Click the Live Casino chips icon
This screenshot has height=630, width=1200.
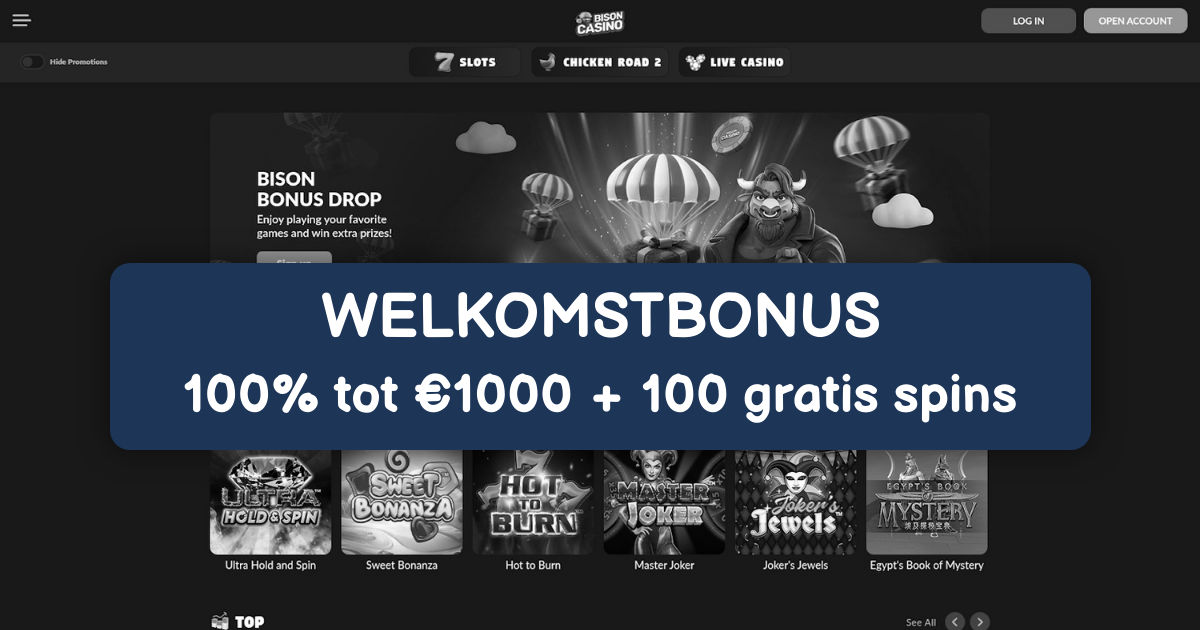pos(694,62)
